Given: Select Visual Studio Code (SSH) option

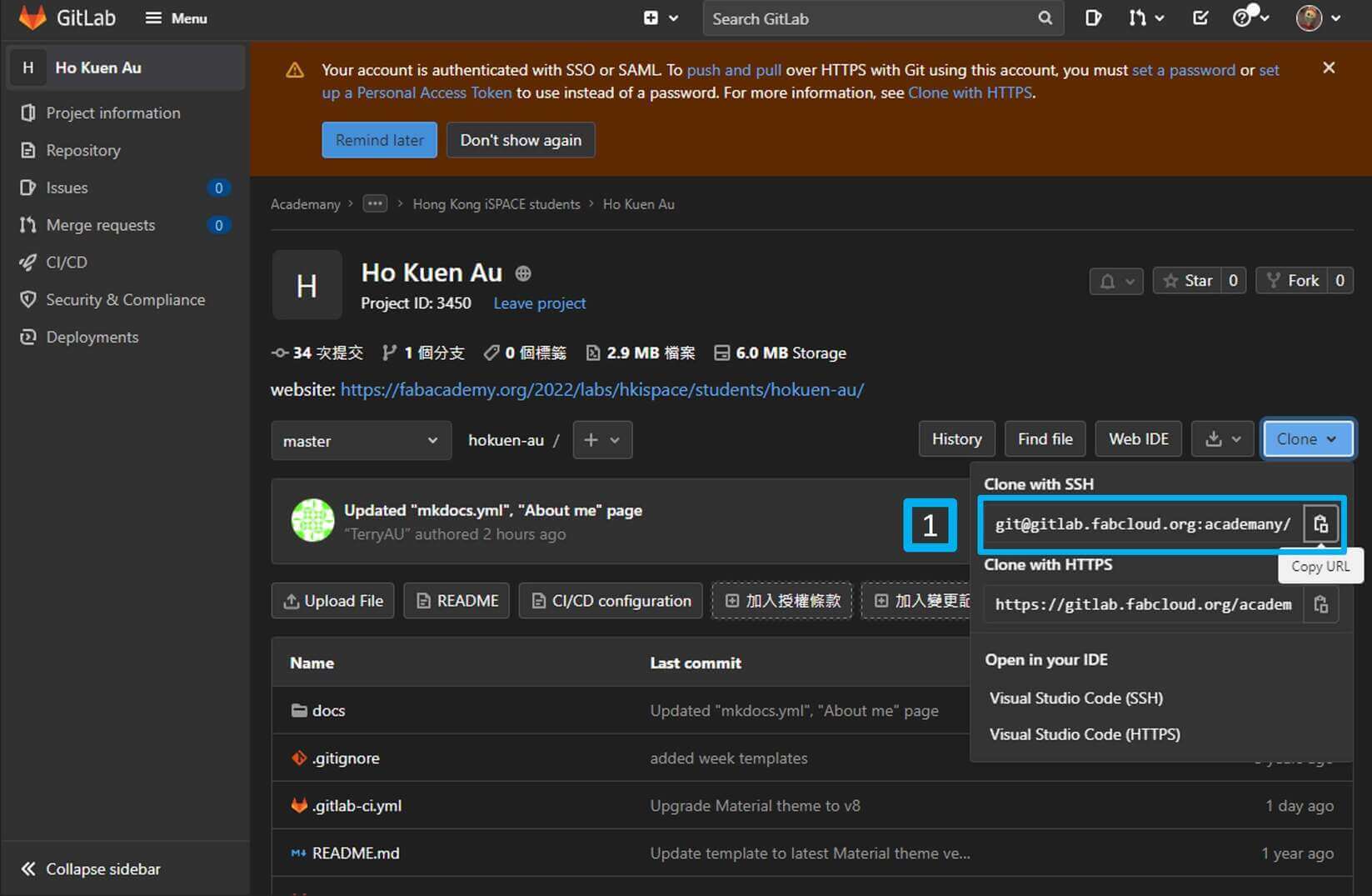Looking at the screenshot, I should [1075, 698].
